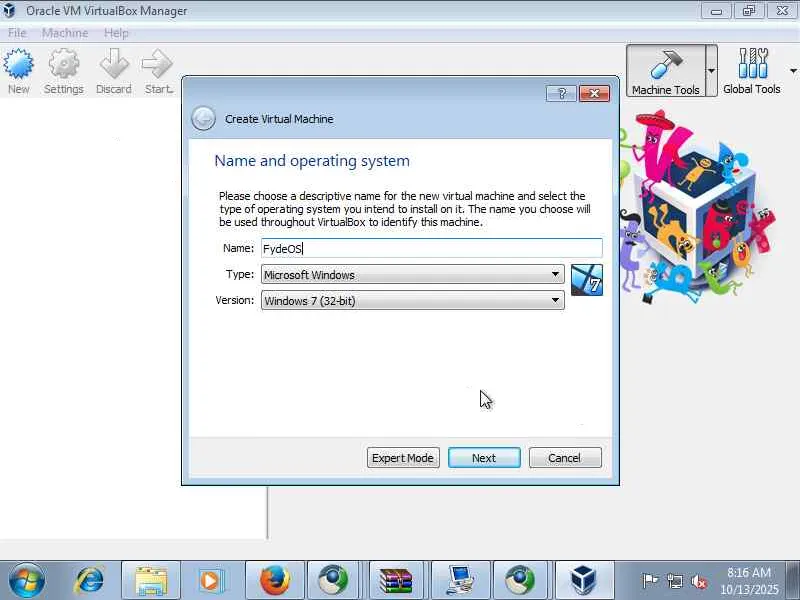The height and width of the screenshot is (600, 800).
Task: Cancel the virtual machine creation
Action: 565,458
